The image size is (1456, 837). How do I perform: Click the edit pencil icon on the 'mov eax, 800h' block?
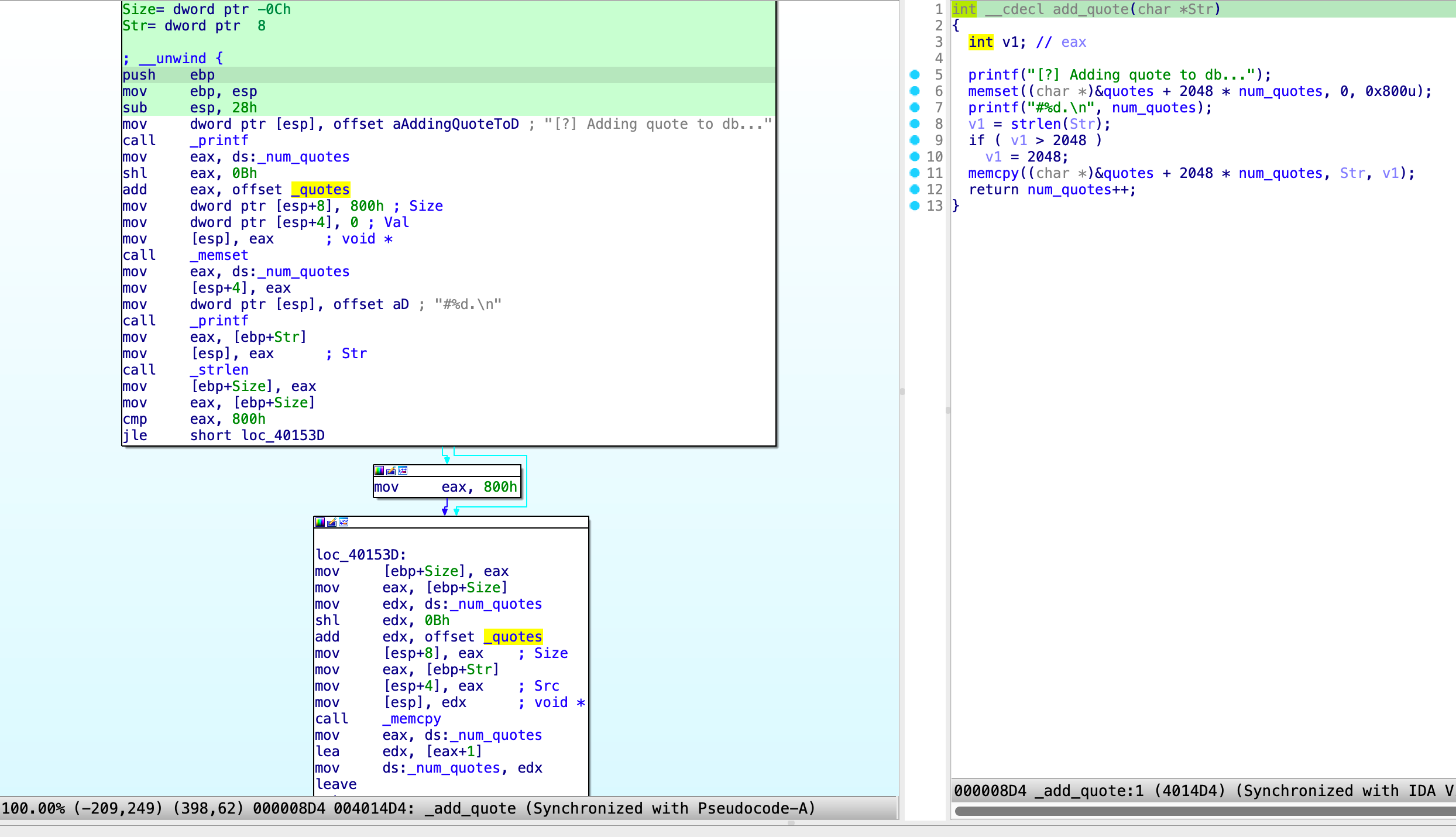pyautogui.click(x=391, y=471)
